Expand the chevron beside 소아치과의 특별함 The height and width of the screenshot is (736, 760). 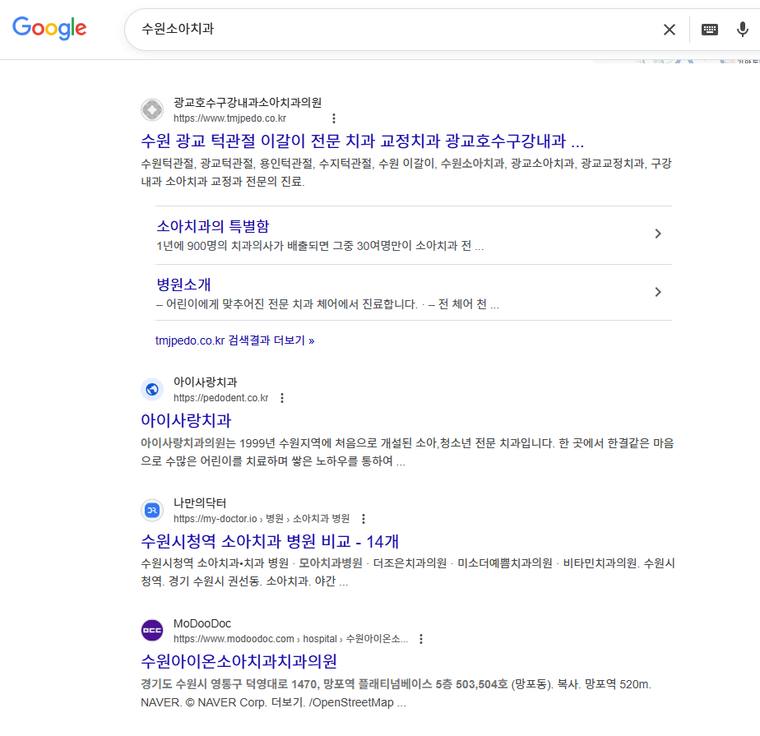click(658, 234)
